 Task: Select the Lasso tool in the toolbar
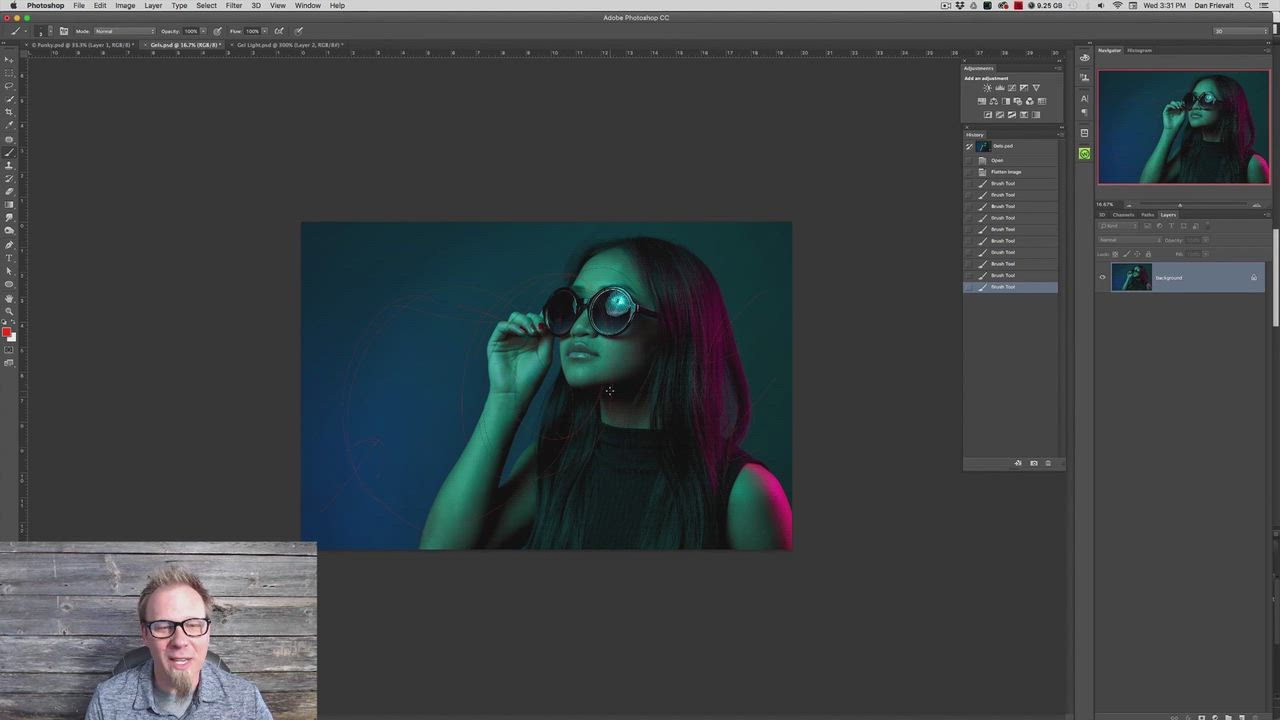tap(9, 86)
